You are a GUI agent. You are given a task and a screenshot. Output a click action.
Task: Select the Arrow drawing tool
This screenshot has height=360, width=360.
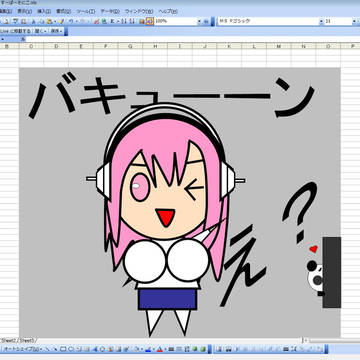pyautogui.click(x=55, y=349)
